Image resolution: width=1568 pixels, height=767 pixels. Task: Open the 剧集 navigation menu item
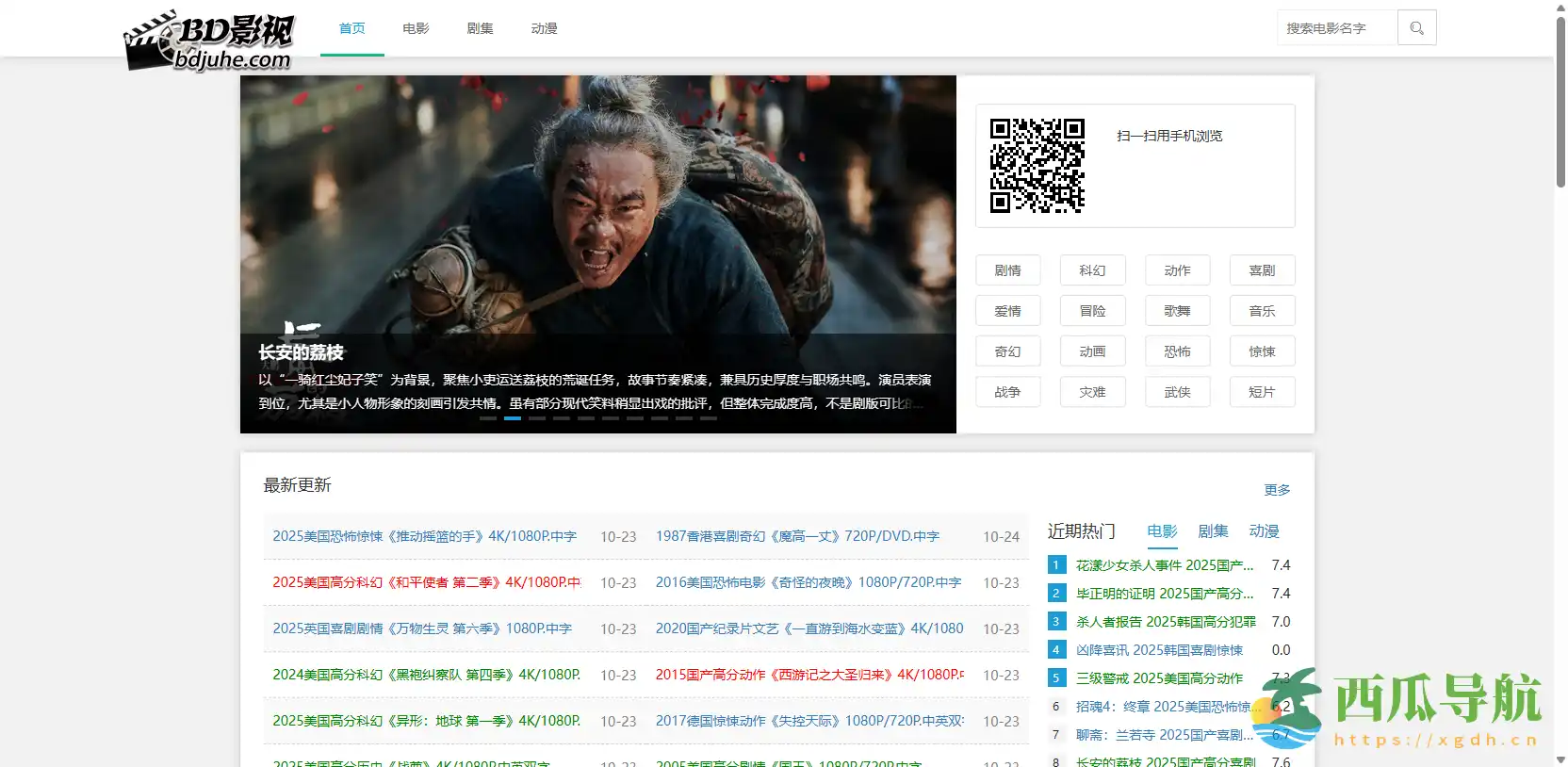(x=480, y=28)
